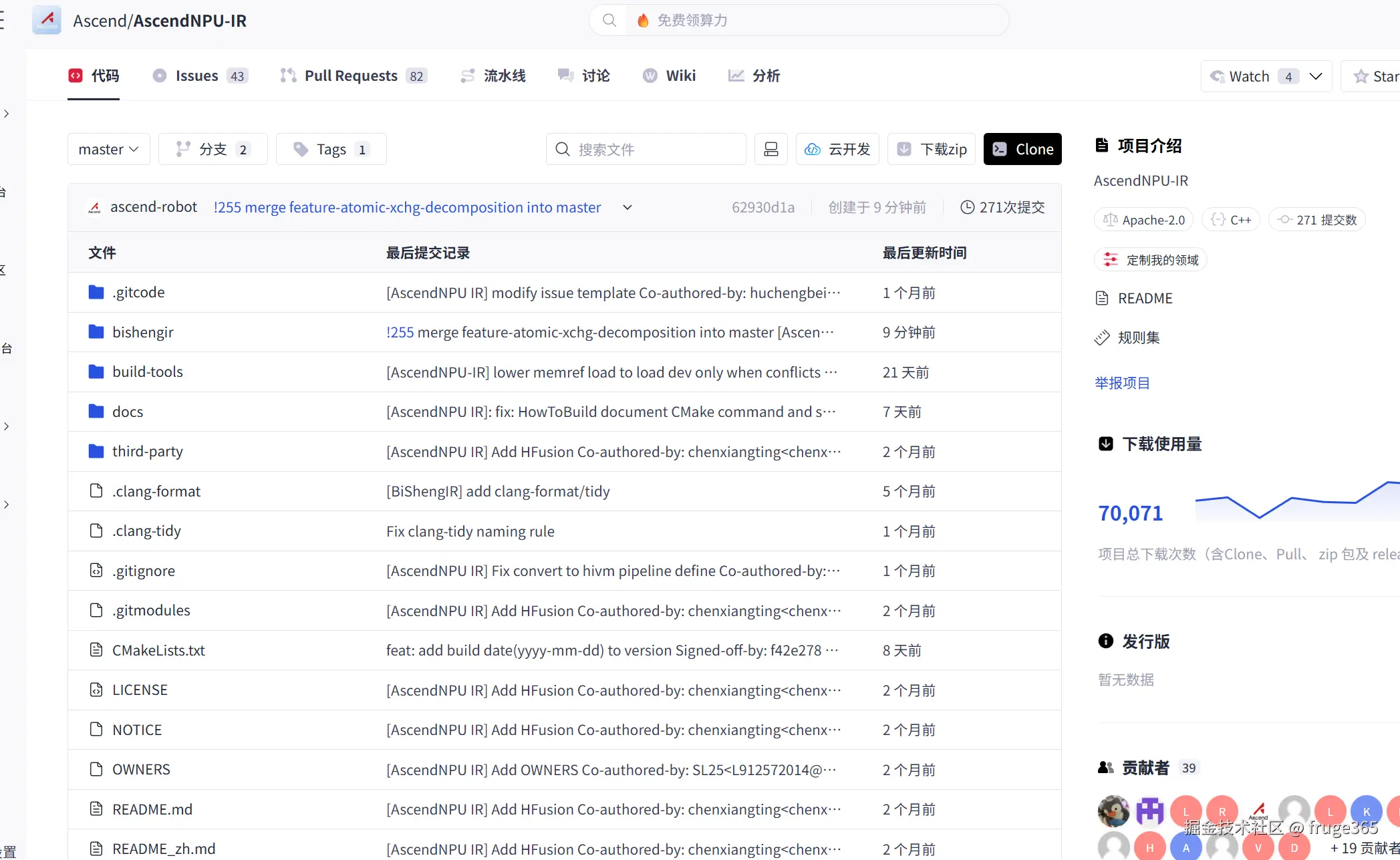Click the 举报项目 report link

[1122, 383]
